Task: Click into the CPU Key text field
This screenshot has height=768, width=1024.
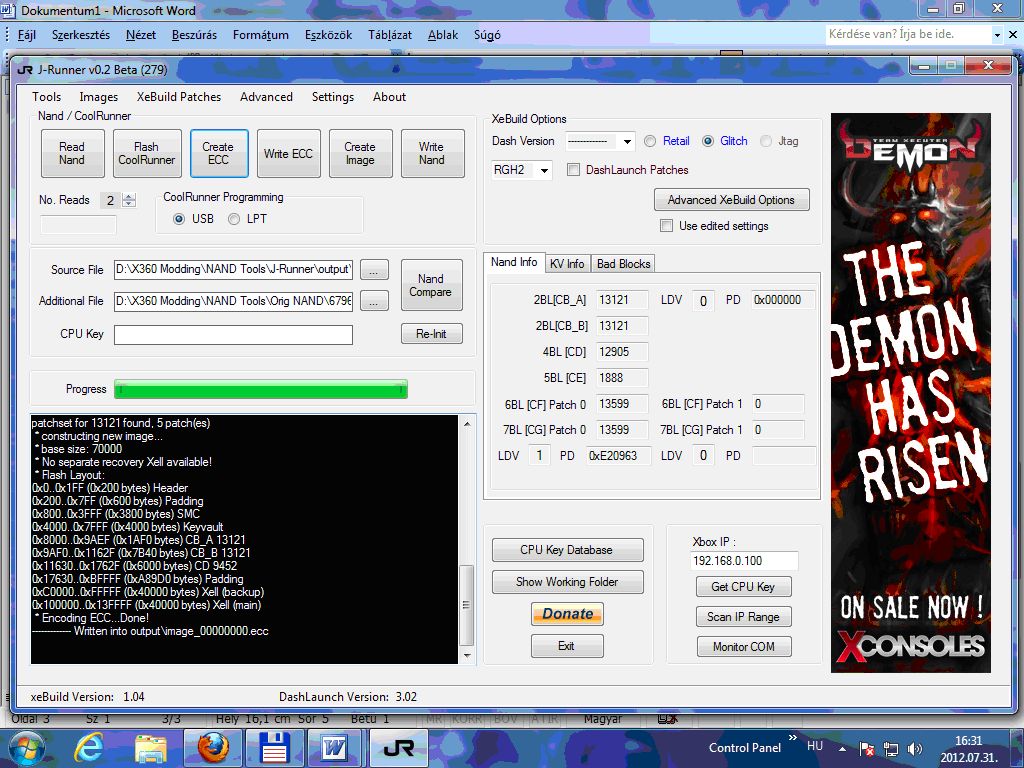Action: tap(233, 335)
